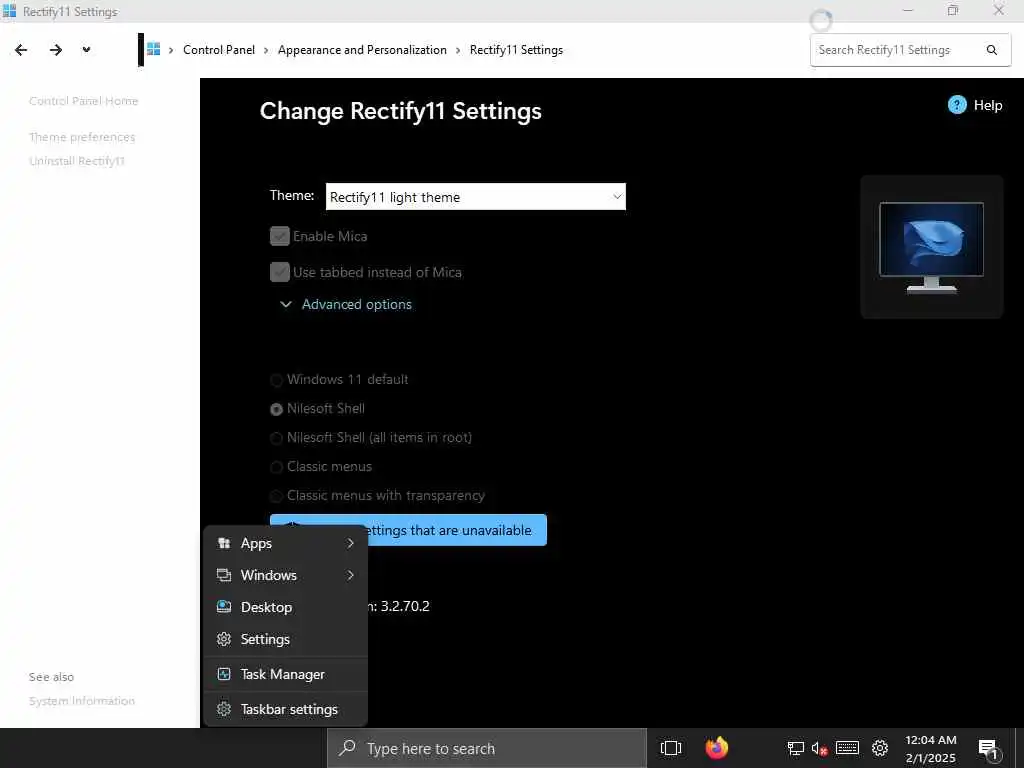Open recent locations dropdown arrow
1024x768 pixels.
click(x=86, y=50)
